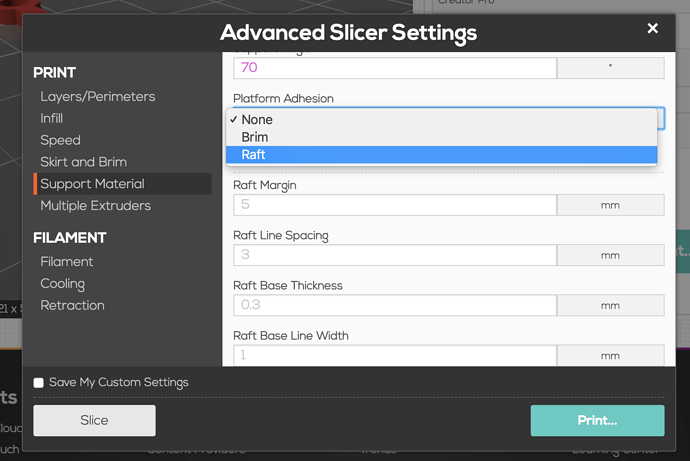The image size is (690, 461).
Task: Open Layers/Perimeters settings
Action: 98,96
